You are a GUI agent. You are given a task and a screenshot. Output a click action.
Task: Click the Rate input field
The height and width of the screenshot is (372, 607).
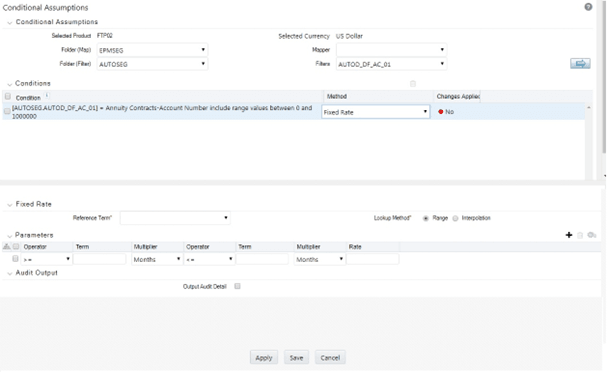(x=372, y=259)
